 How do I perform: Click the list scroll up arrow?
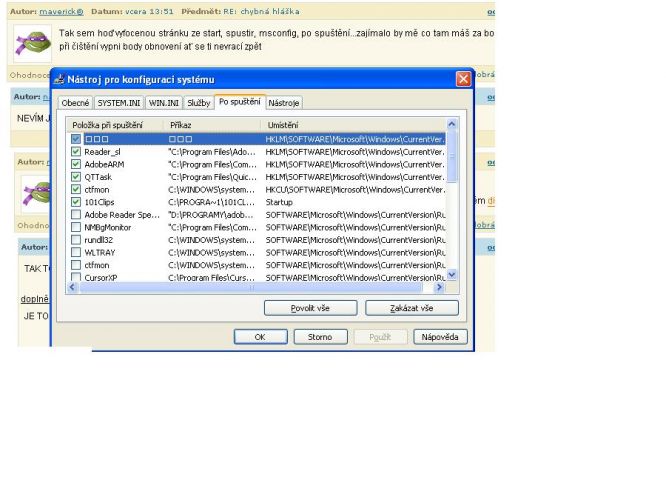click(x=452, y=124)
